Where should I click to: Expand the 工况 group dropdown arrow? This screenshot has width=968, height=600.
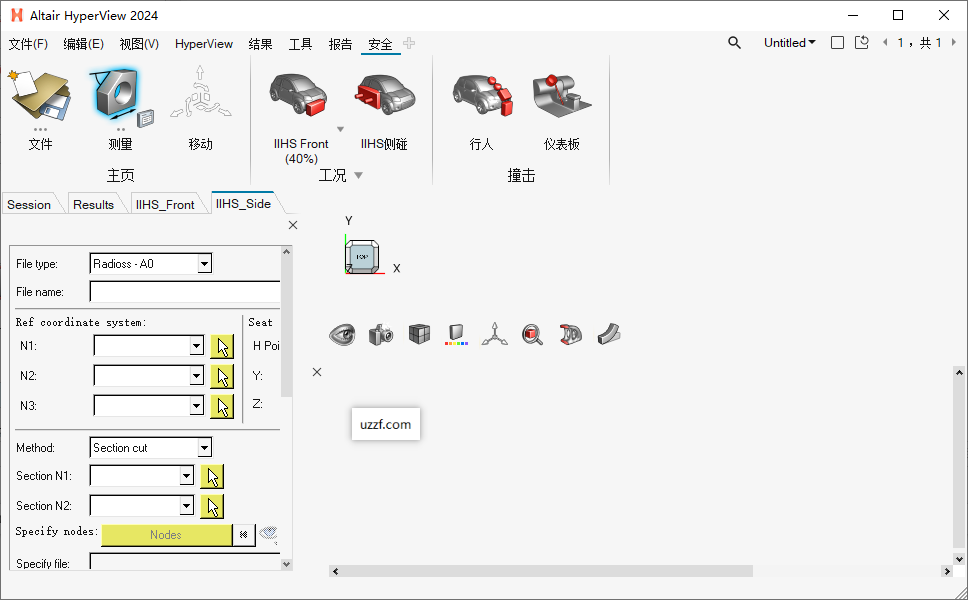point(359,174)
